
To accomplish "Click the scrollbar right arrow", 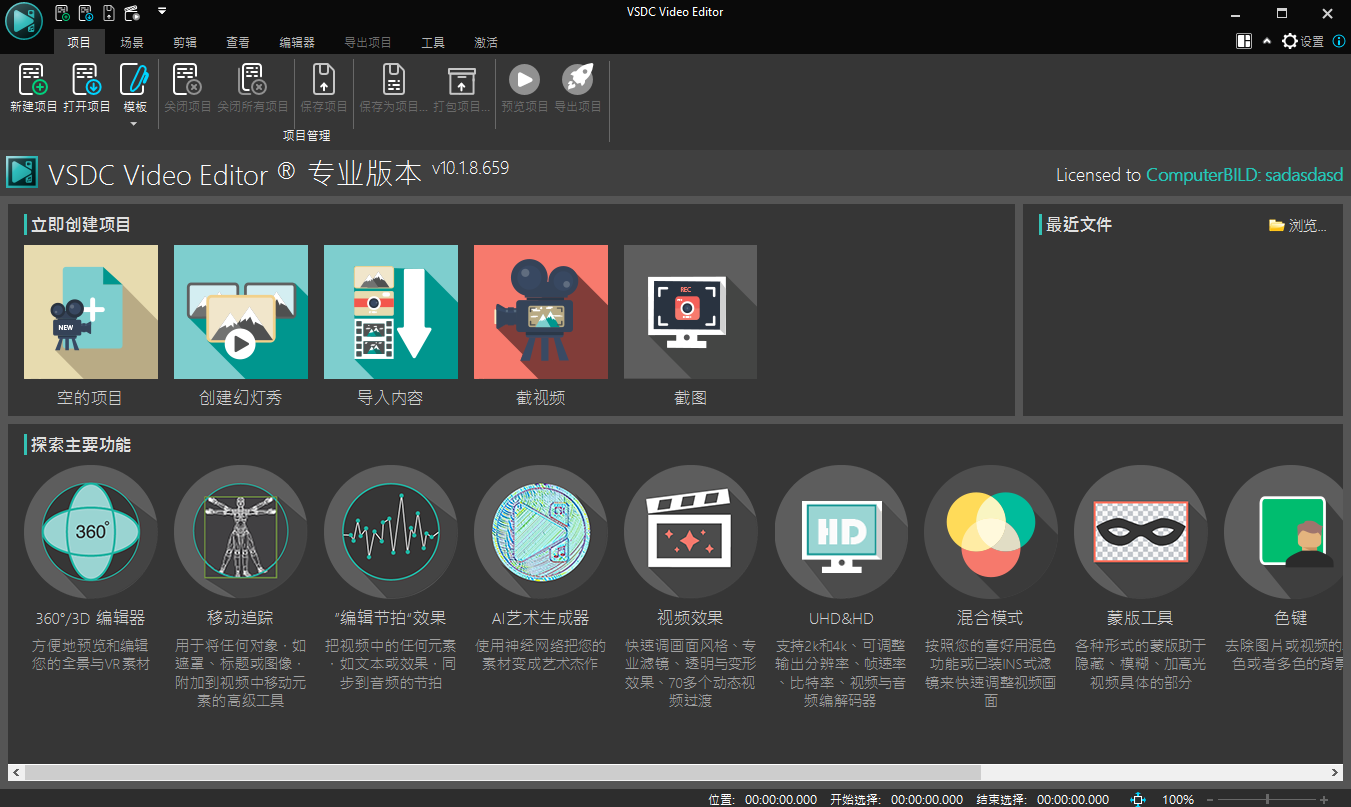I will [1335, 773].
